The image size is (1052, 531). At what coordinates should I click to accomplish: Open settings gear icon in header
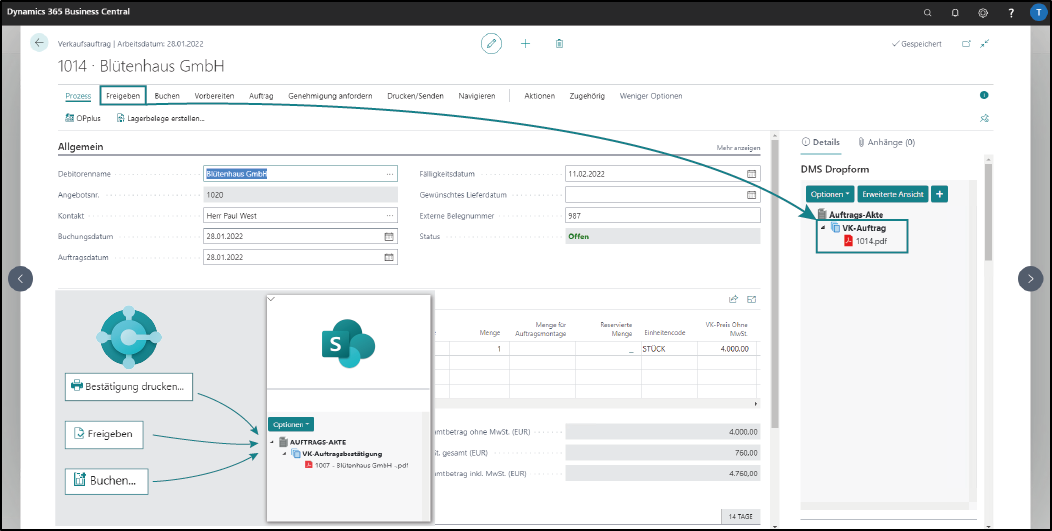tap(983, 12)
